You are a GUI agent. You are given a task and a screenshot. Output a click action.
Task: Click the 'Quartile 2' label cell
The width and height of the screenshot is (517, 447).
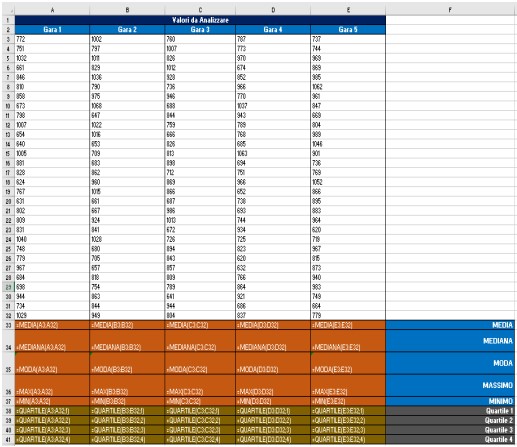click(450, 420)
